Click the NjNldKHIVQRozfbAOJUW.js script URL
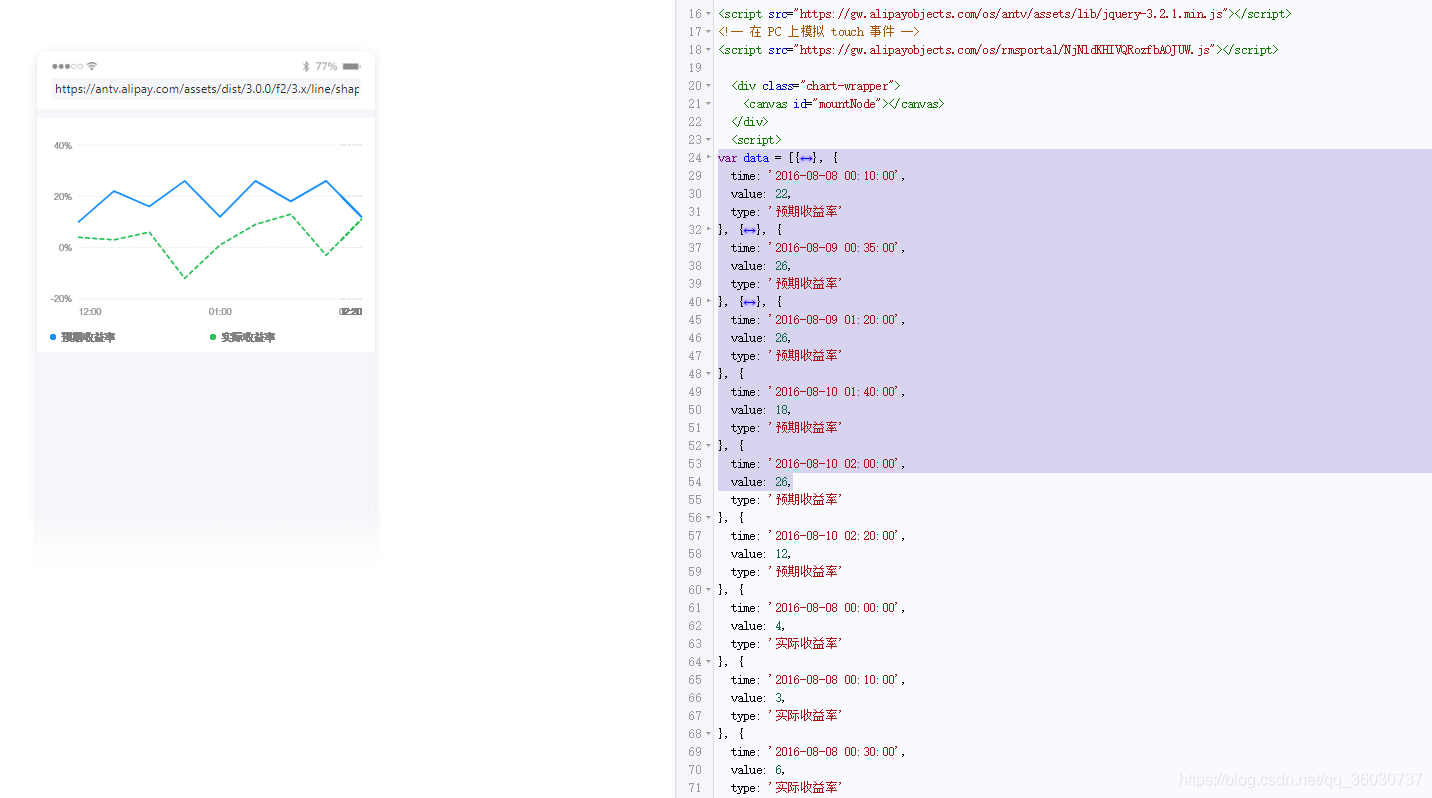Screen dimensions: 1432x798 click(x=1006, y=50)
